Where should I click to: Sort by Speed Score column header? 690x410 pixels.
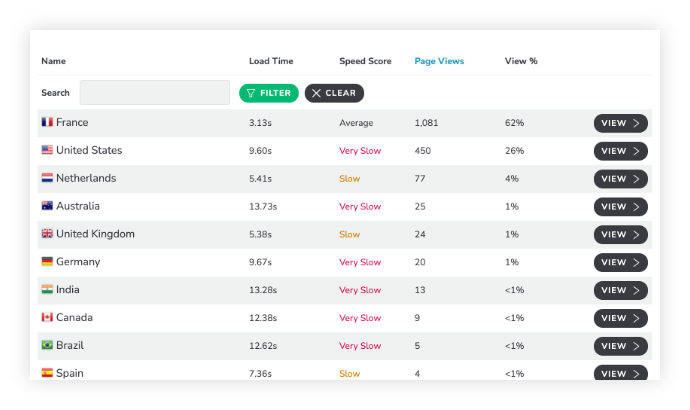(365, 61)
